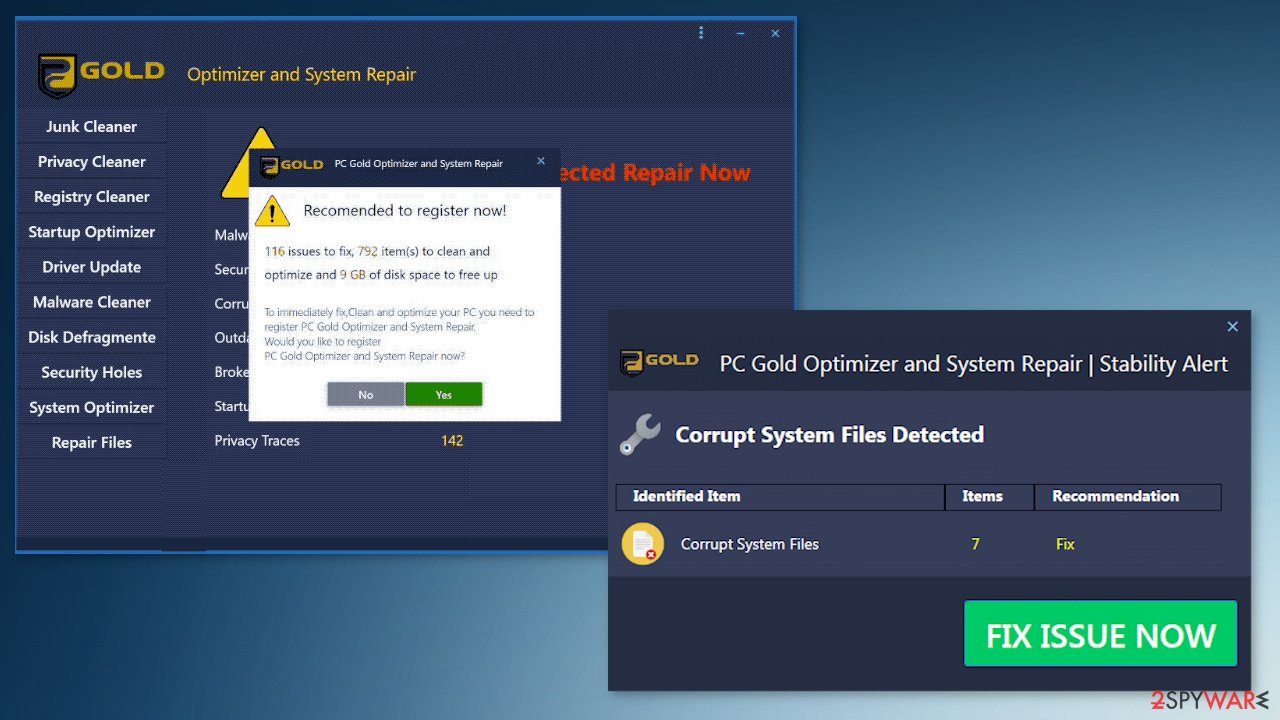The height and width of the screenshot is (720, 1280).
Task: Open the Privacy Cleaner section
Action: (x=91, y=162)
